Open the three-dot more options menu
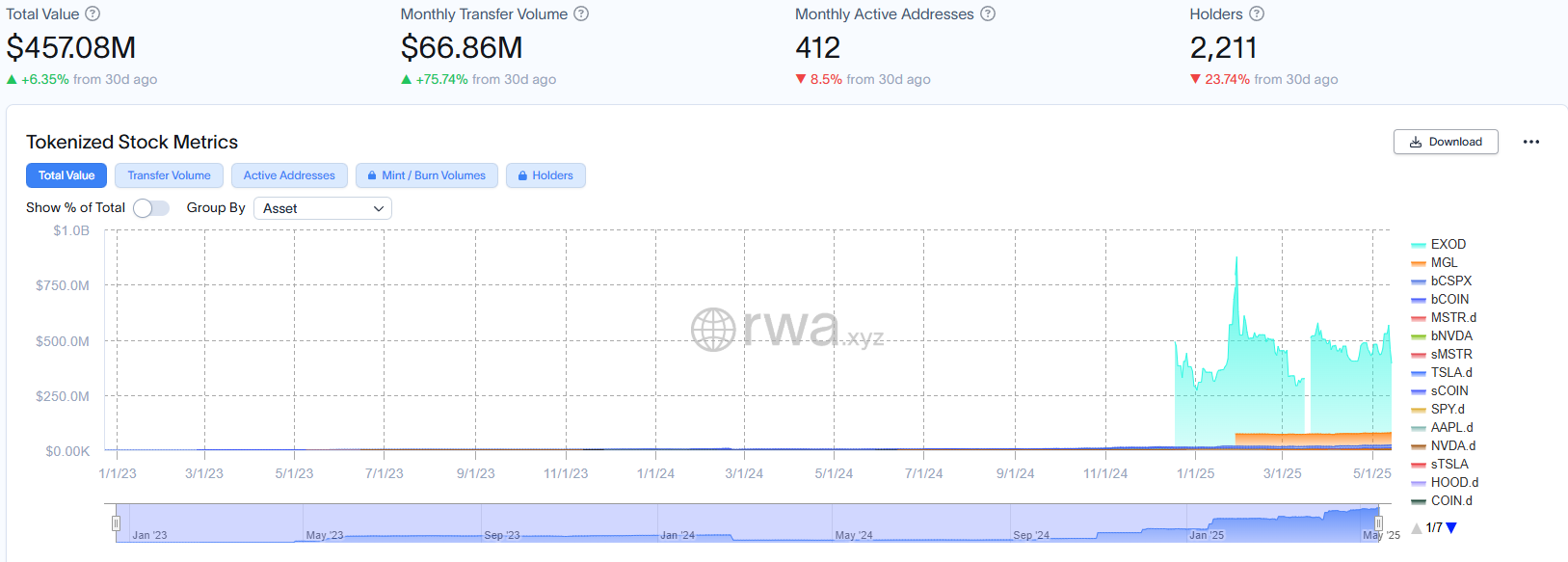Viewport: 1568px width, 562px height. [x=1531, y=142]
